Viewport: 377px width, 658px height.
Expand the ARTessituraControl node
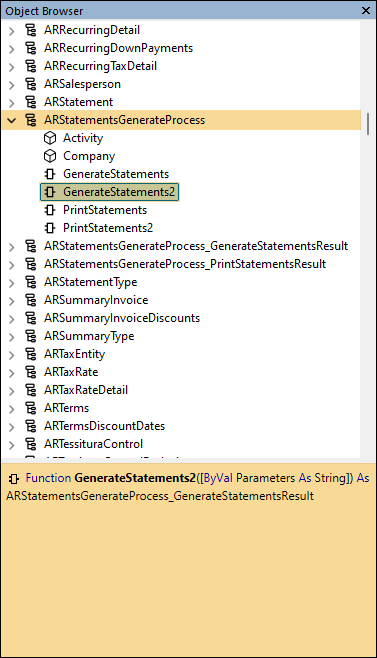point(12,444)
